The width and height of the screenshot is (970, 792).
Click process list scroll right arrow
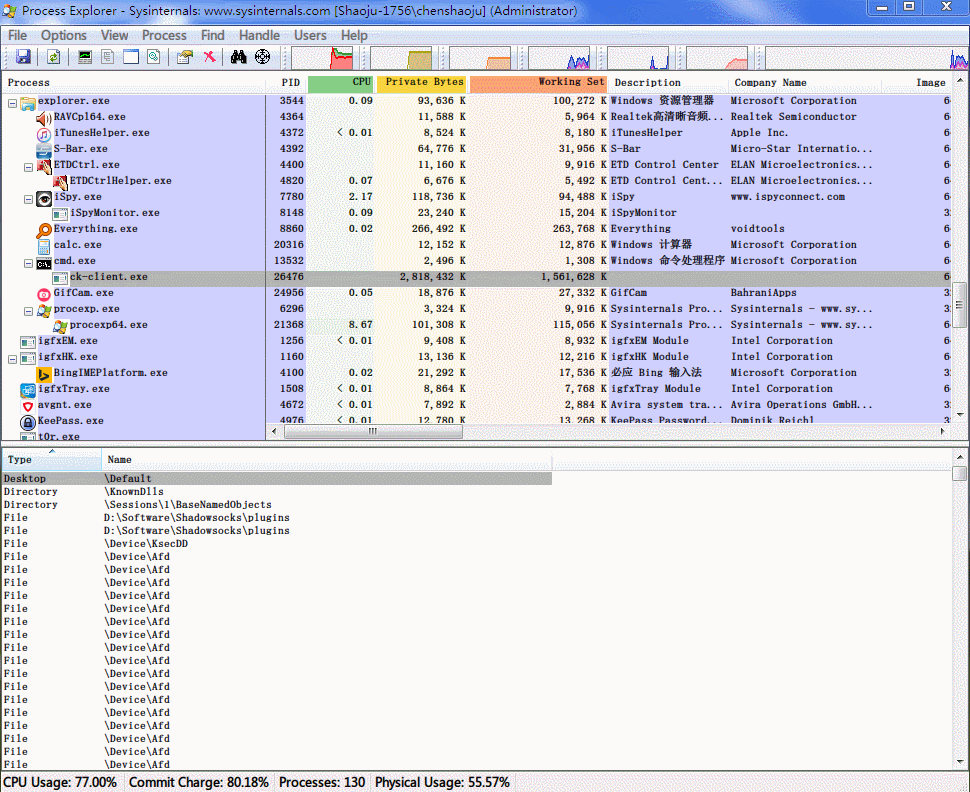942,431
